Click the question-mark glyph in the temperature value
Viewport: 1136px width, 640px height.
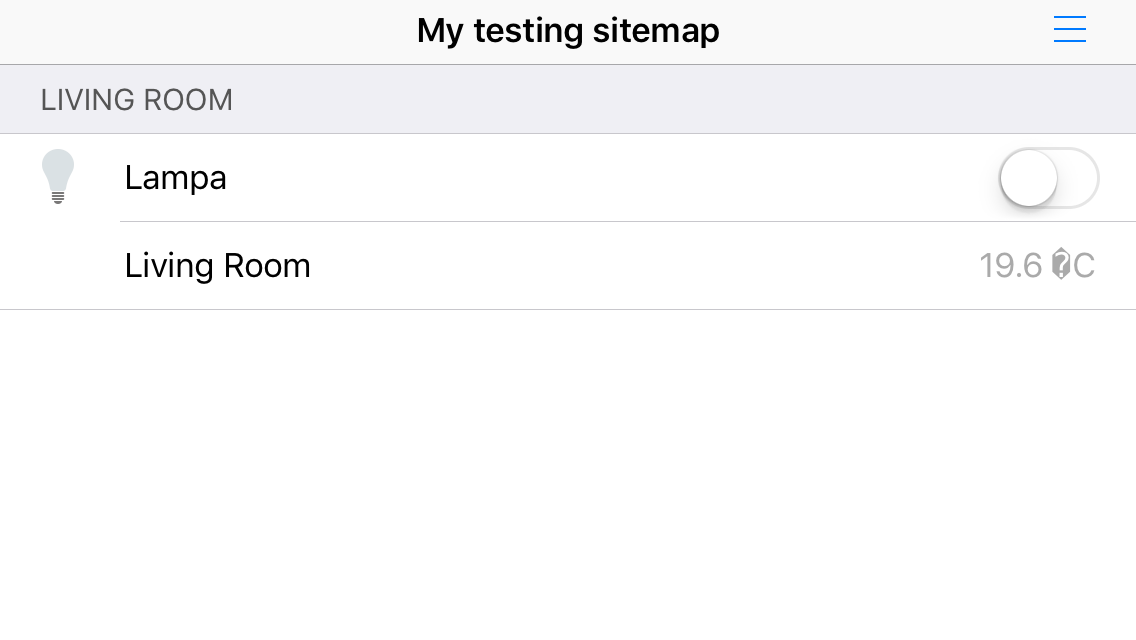(1061, 264)
